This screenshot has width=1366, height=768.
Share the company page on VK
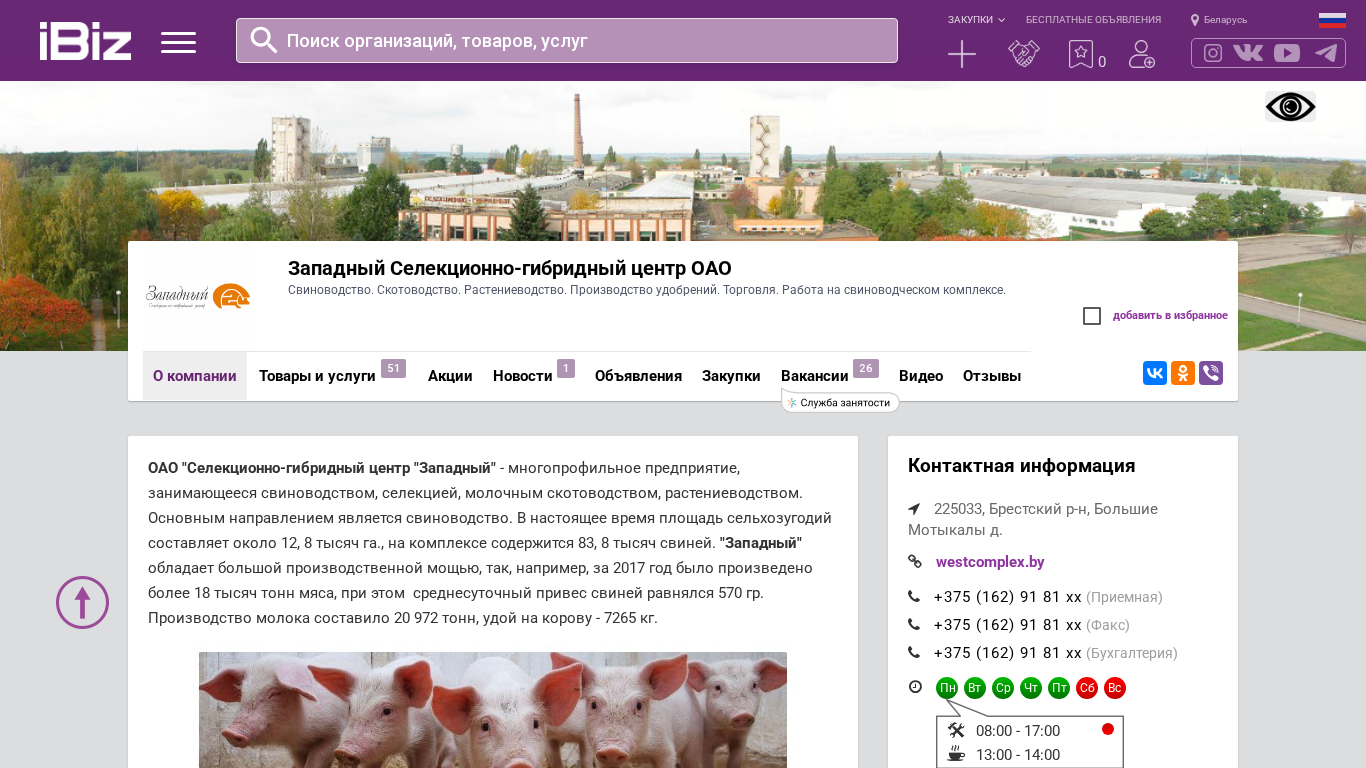(x=1155, y=373)
